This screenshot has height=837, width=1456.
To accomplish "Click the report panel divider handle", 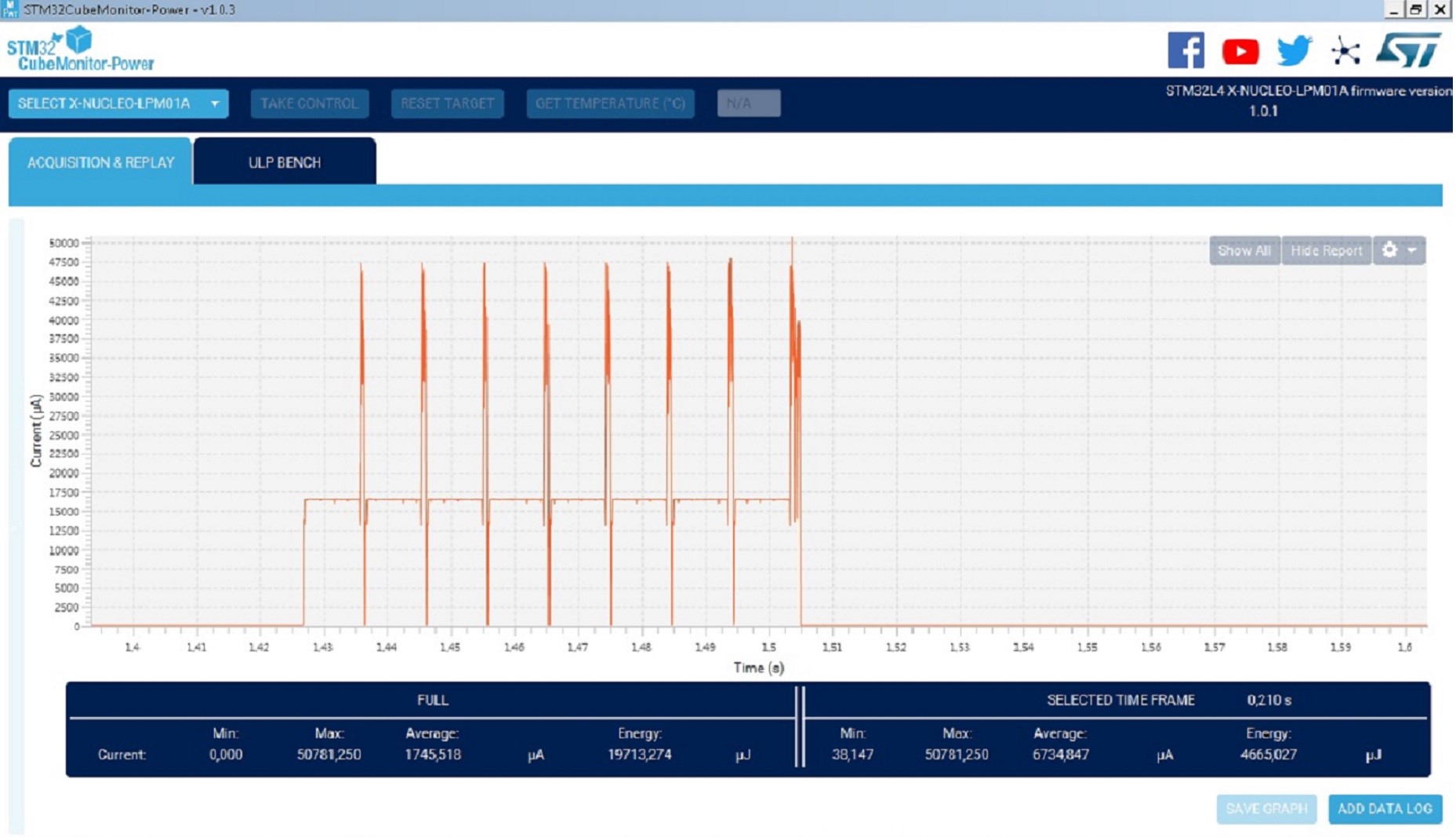I will pyautogui.click(x=799, y=727).
